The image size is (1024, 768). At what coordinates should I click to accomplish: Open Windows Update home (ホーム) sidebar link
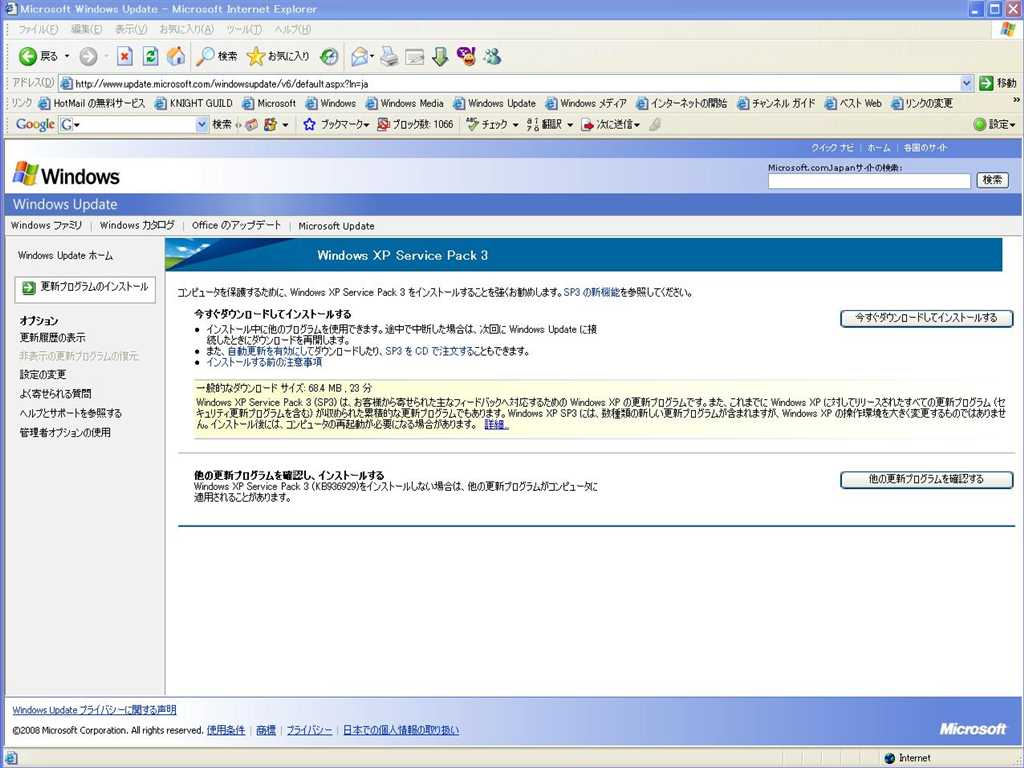pyautogui.click(x=65, y=255)
